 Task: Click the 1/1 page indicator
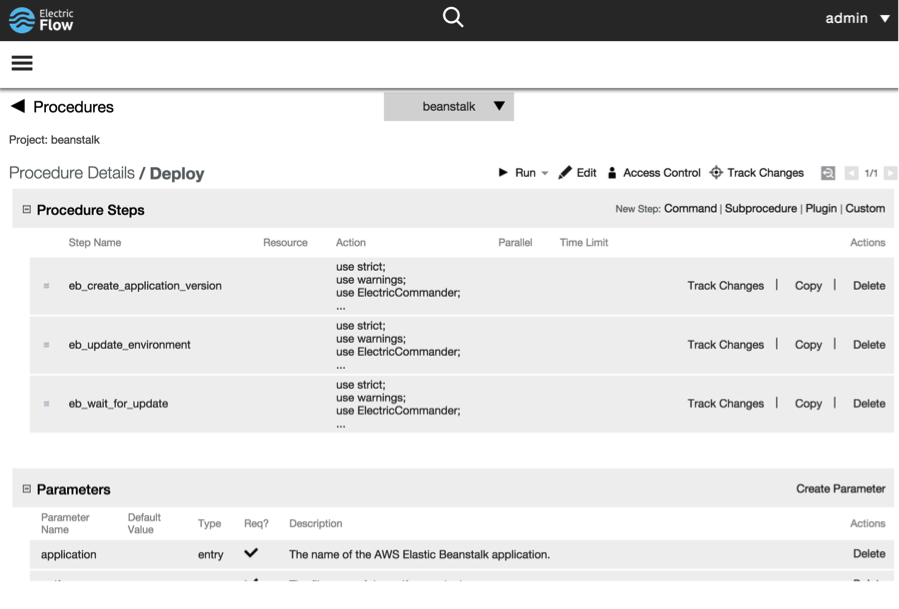871,173
